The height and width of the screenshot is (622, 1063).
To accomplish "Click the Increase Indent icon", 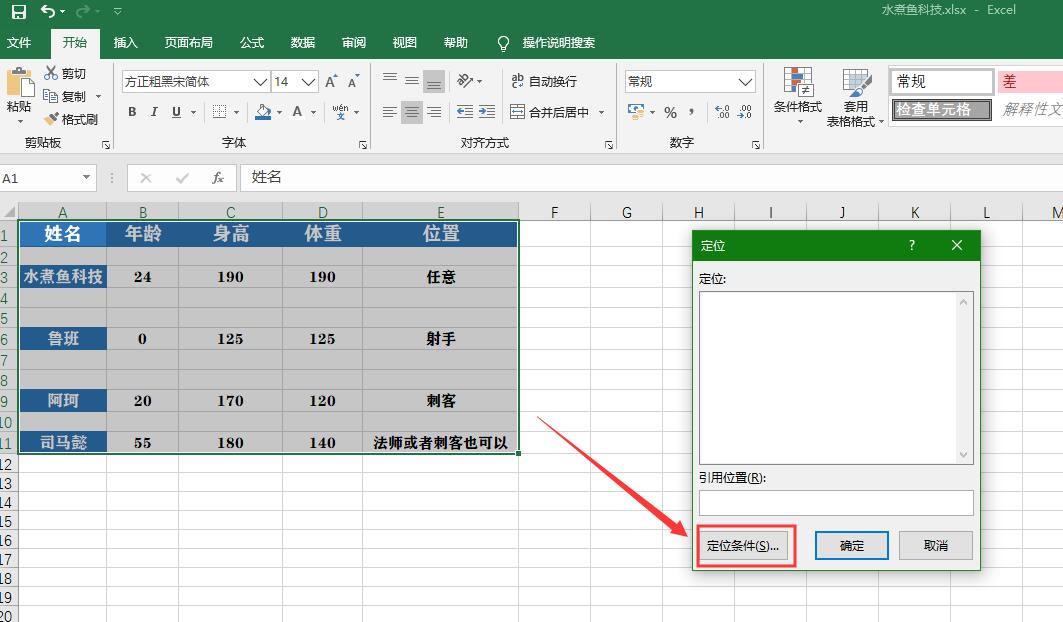I will [486, 112].
